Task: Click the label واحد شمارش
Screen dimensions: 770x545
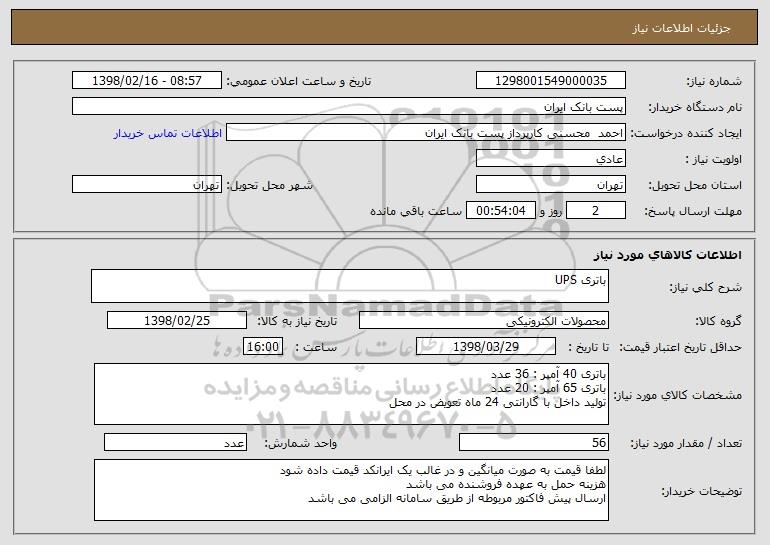Action: tap(301, 443)
